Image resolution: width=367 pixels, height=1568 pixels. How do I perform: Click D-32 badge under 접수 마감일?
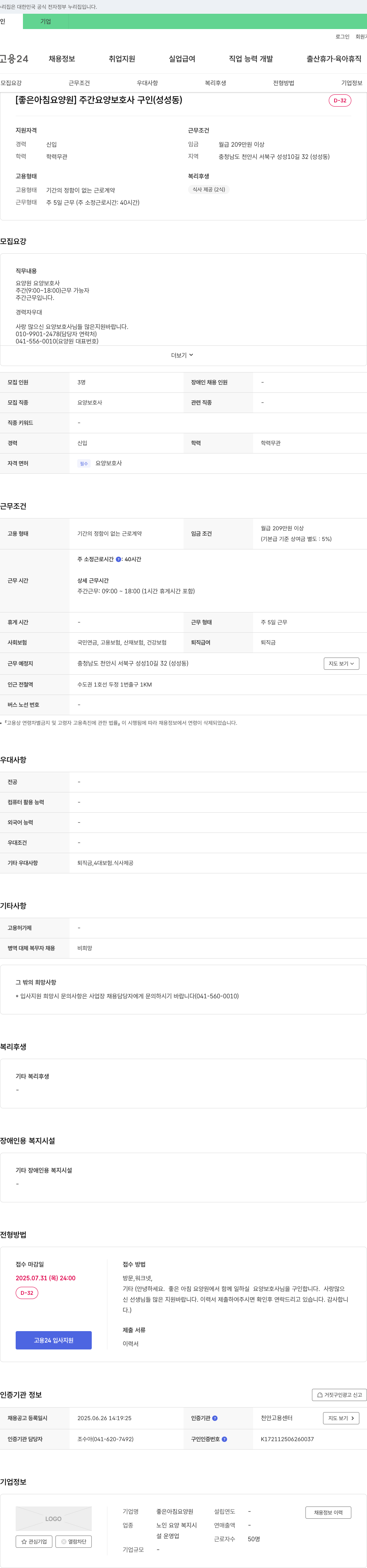(x=27, y=1293)
